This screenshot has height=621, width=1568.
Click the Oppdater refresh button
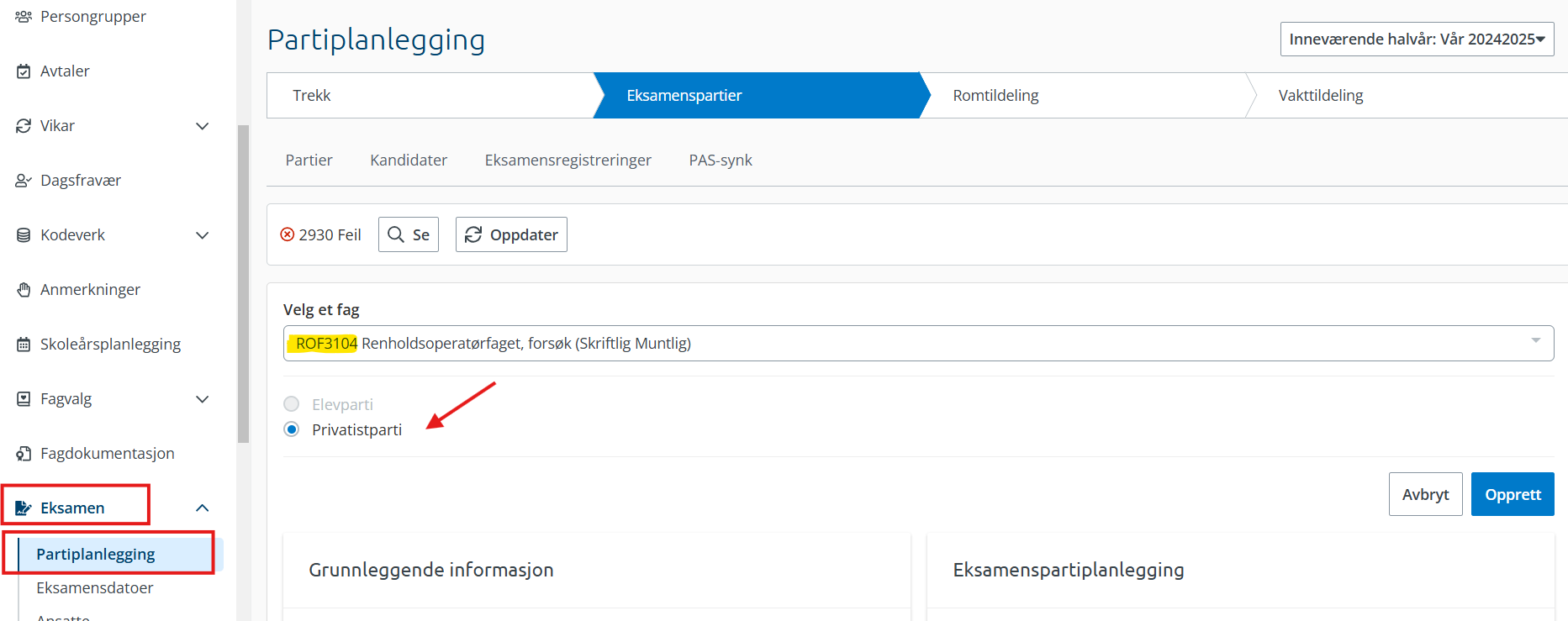coord(511,234)
